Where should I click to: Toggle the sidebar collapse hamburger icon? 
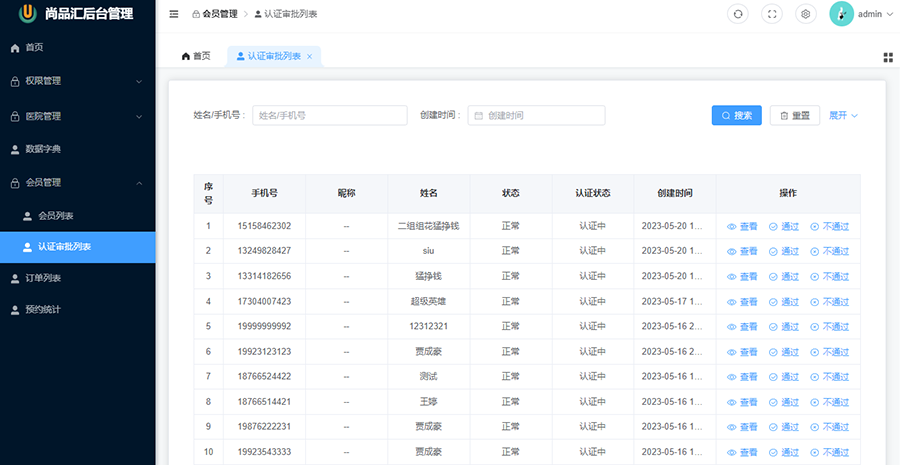(x=174, y=14)
